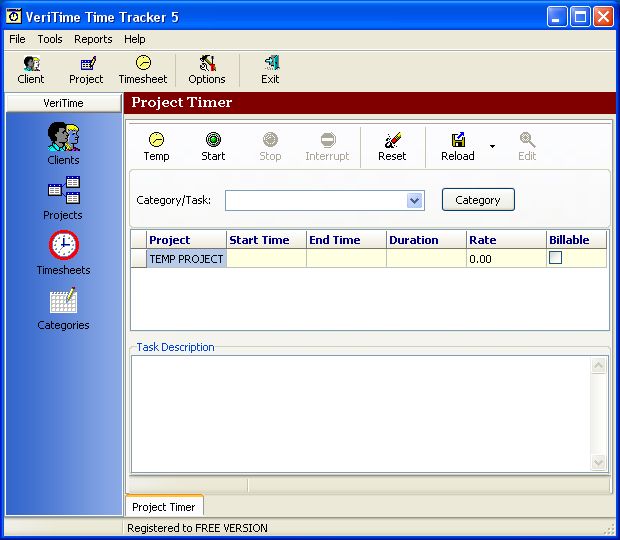
Task: Click the End Time column header
Action: 346,240
